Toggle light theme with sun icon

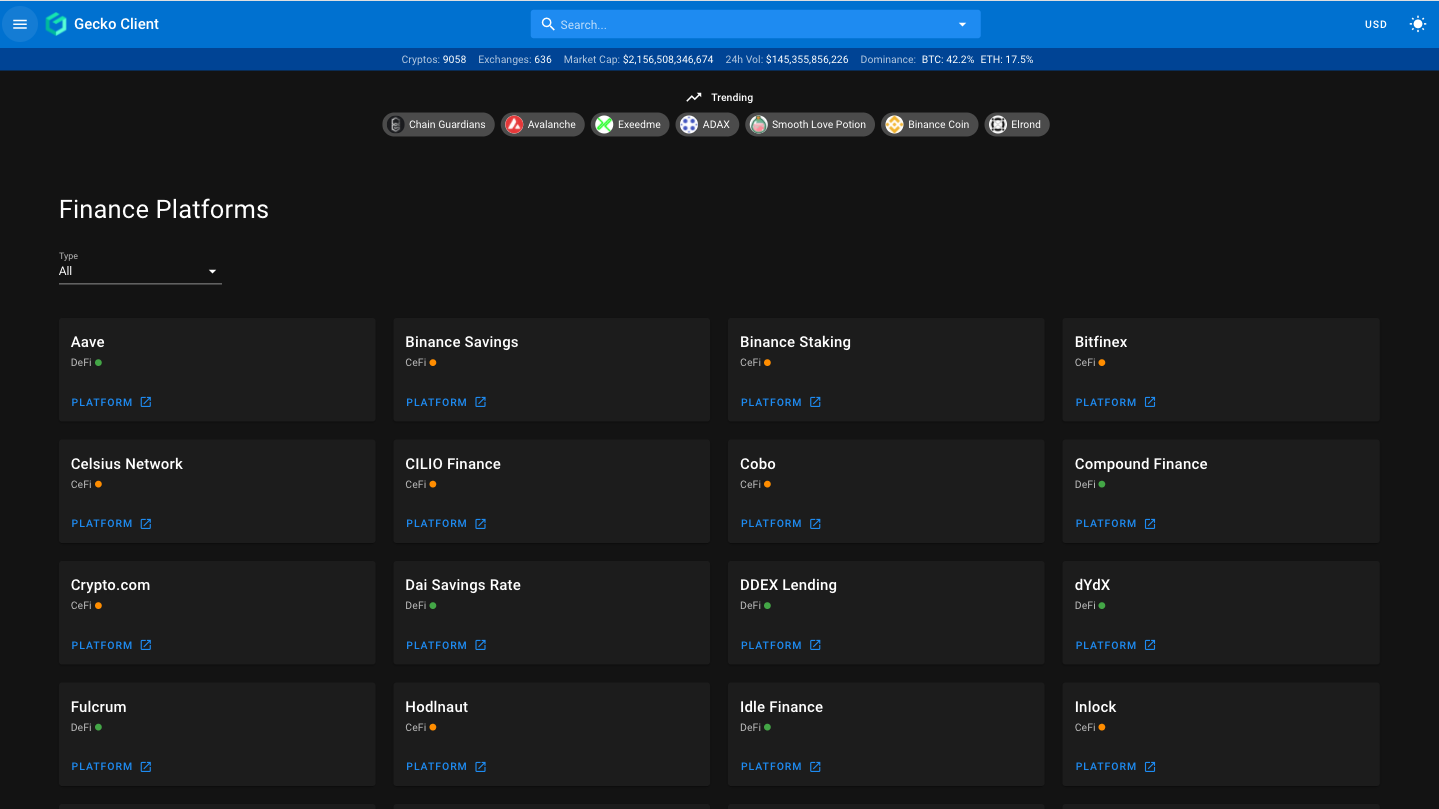1417,24
